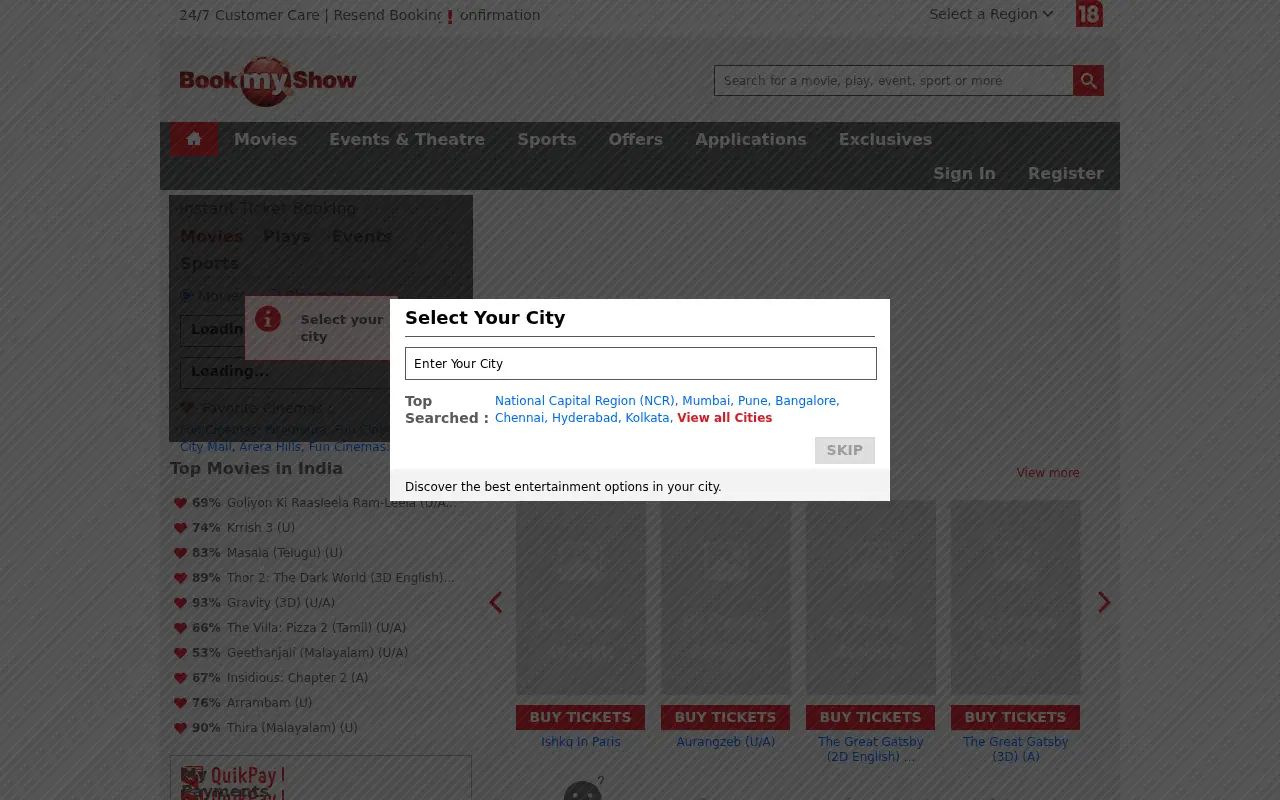Click the movie search text box
The height and width of the screenshot is (800, 1280).
click(894, 80)
